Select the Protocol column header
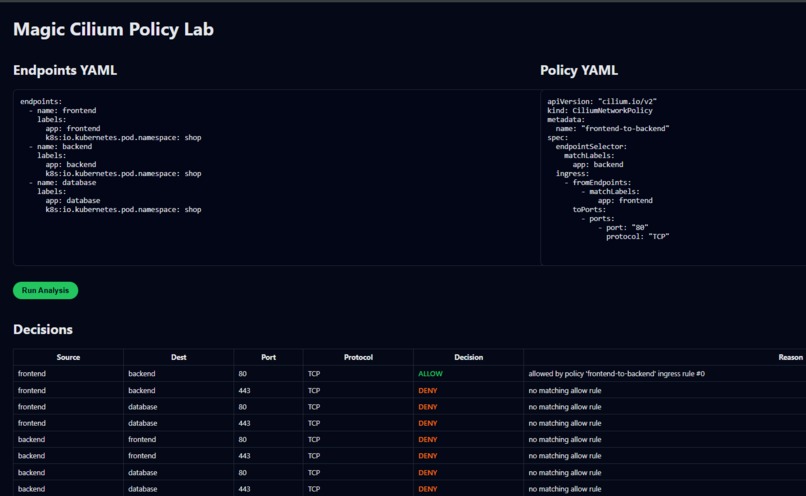This screenshot has width=806, height=496. 358,357
